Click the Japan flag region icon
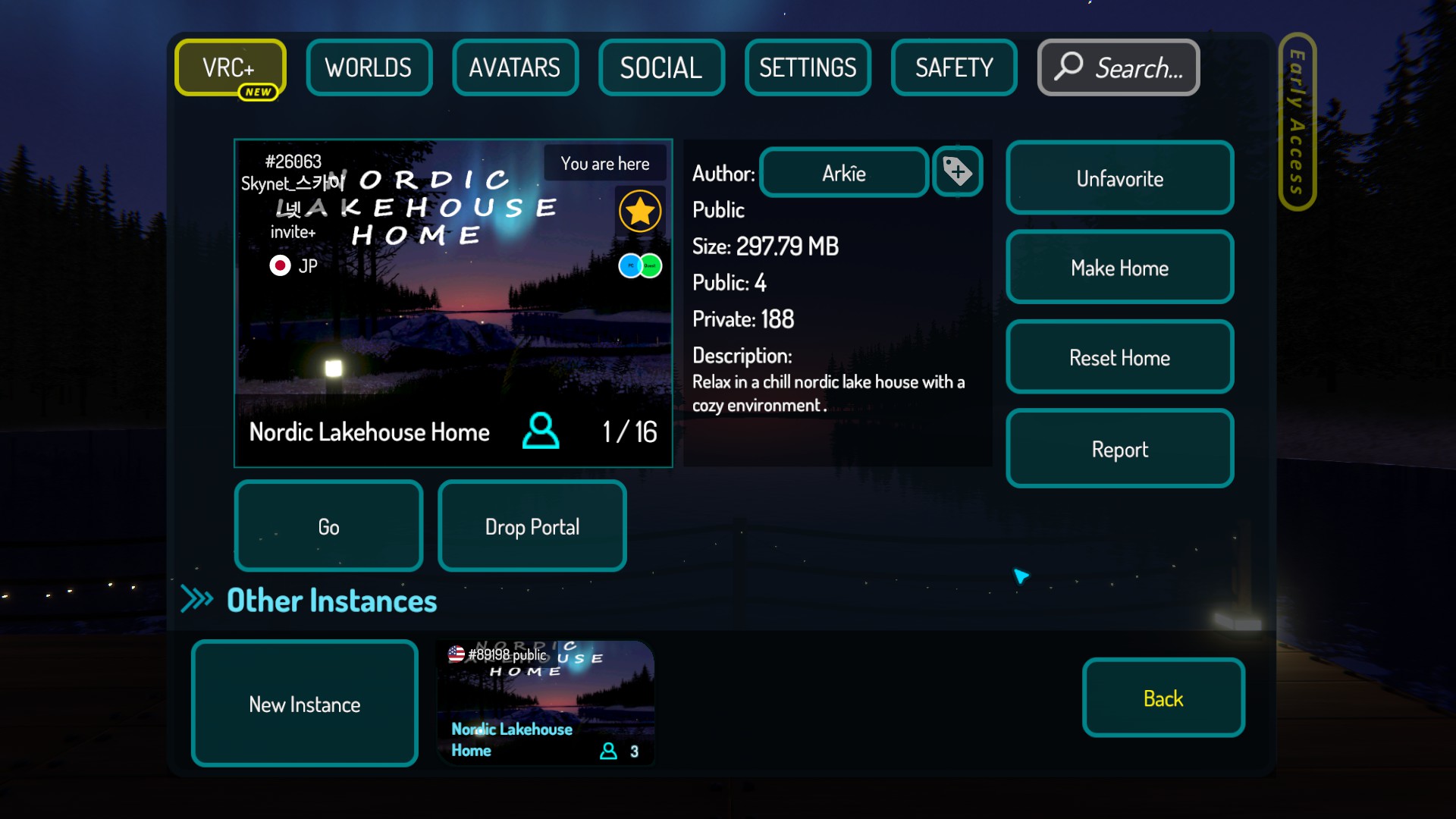 (x=280, y=265)
